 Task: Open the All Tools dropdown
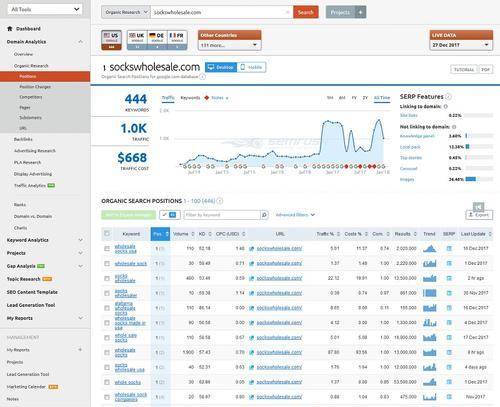(45, 9)
